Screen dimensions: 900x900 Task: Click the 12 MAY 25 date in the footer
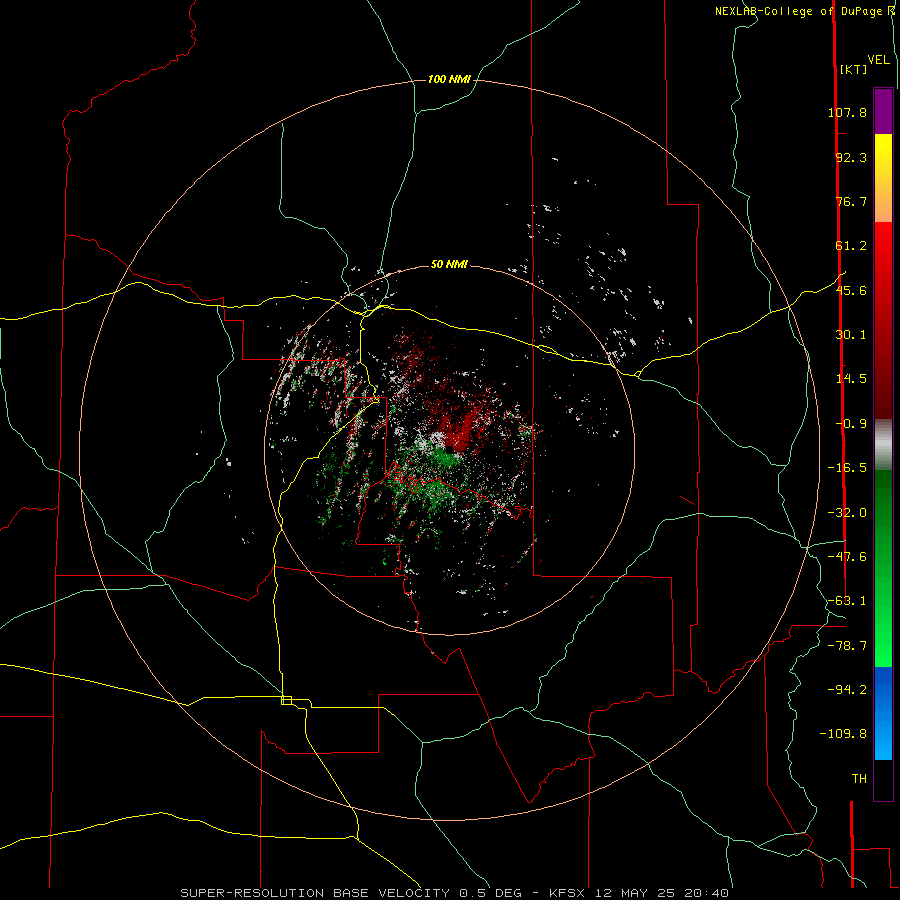634,893
